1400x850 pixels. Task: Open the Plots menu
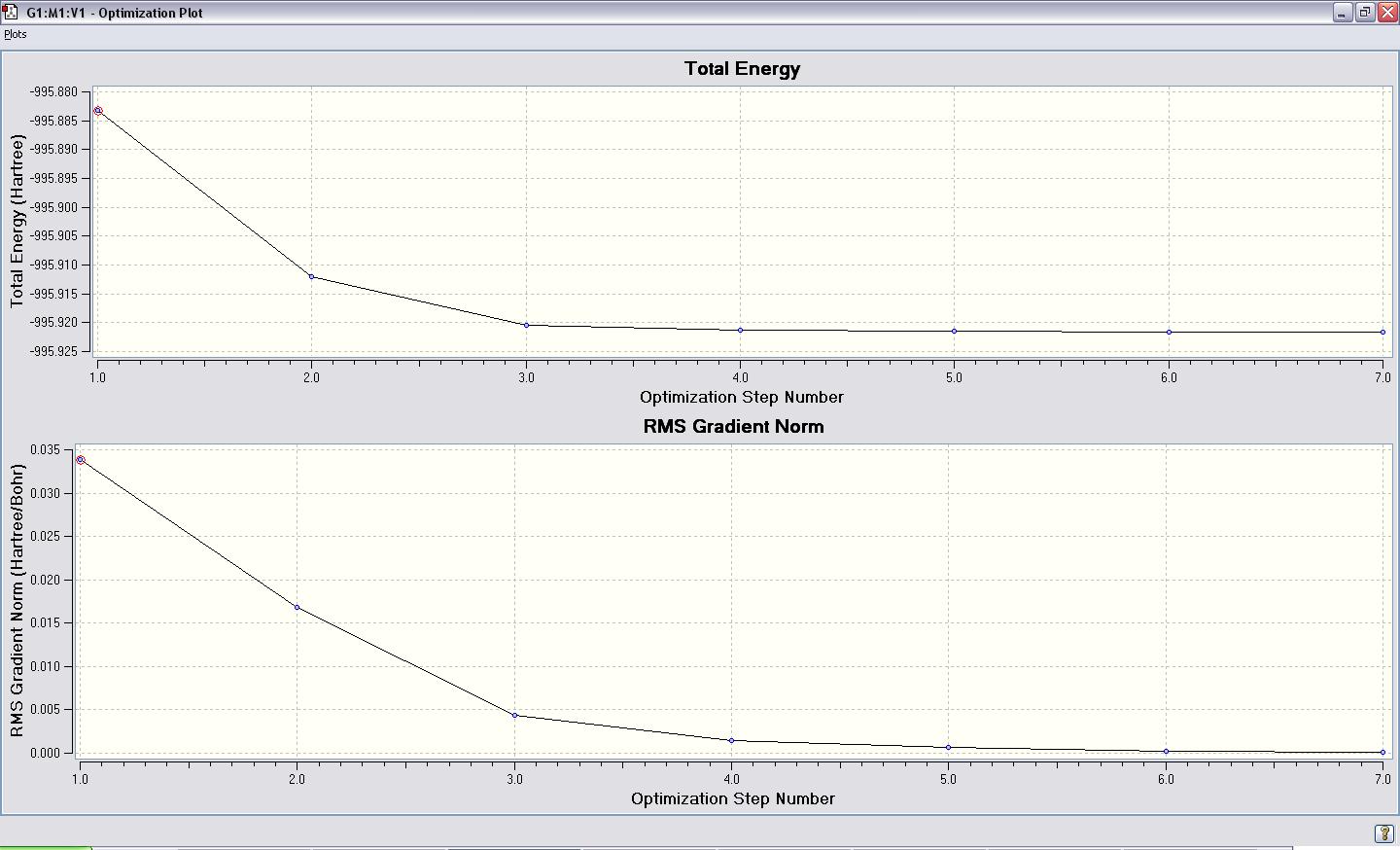coord(16,34)
